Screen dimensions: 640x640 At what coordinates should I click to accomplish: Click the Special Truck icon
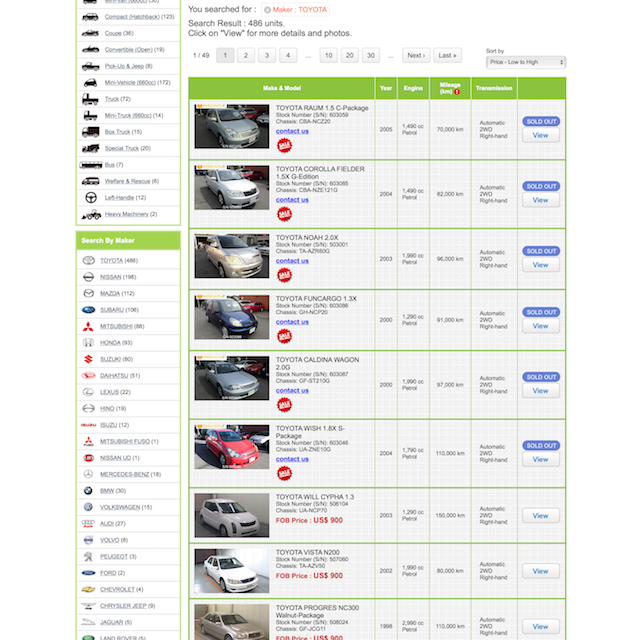coord(90,148)
